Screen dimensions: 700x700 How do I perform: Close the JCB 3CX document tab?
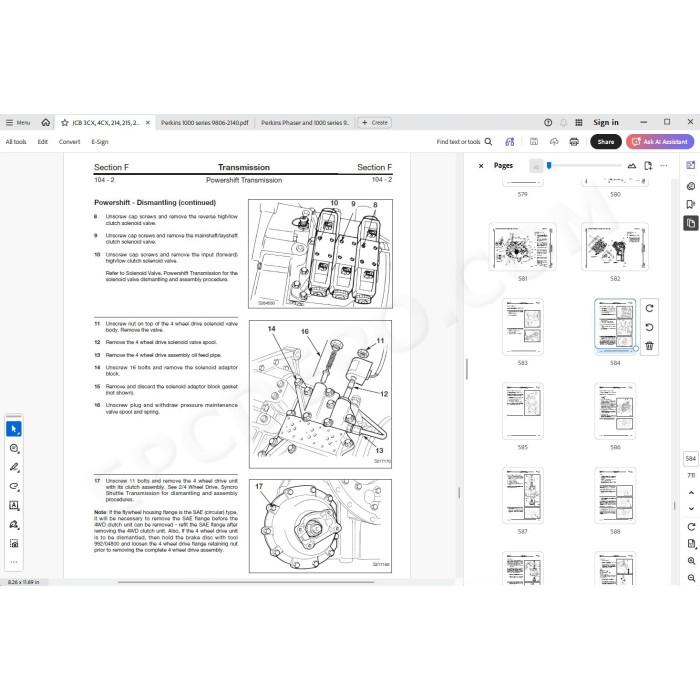point(148,122)
